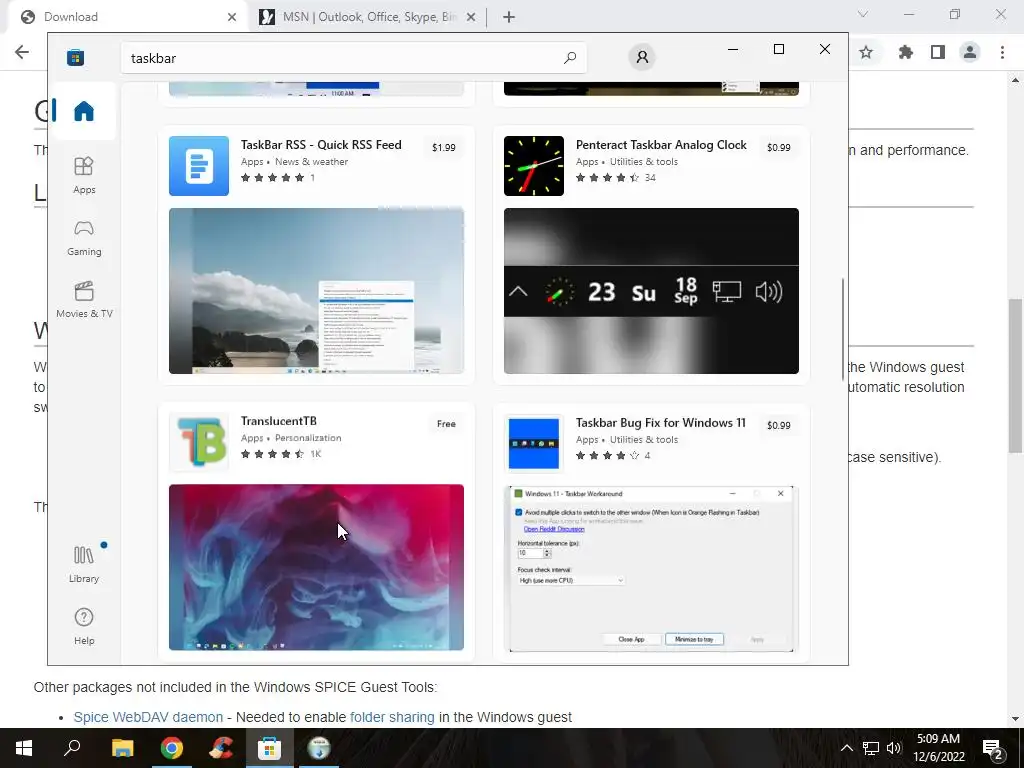Open Chrome's profile avatar
This screenshot has height=768, width=1024.
tap(970, 52)
